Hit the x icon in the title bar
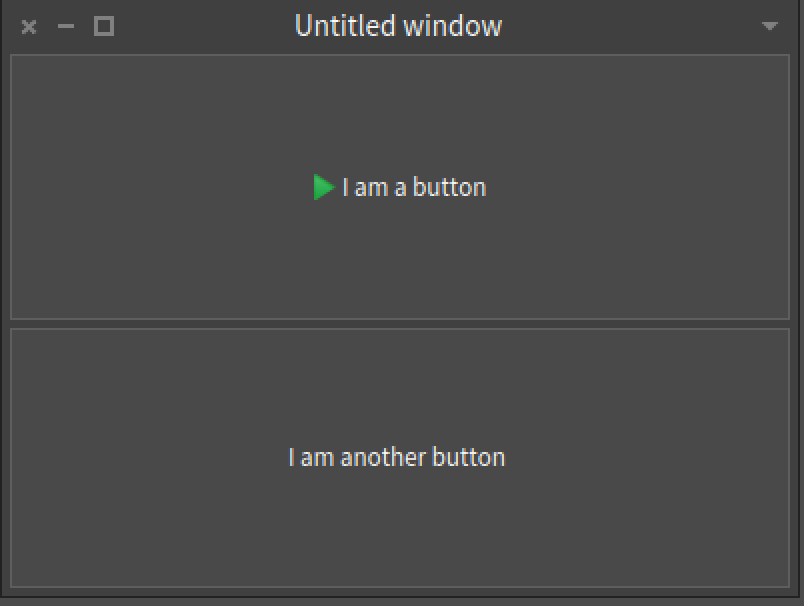Image resolution: width=804 pixels, height=606 pixels. [x=29, y=27]
